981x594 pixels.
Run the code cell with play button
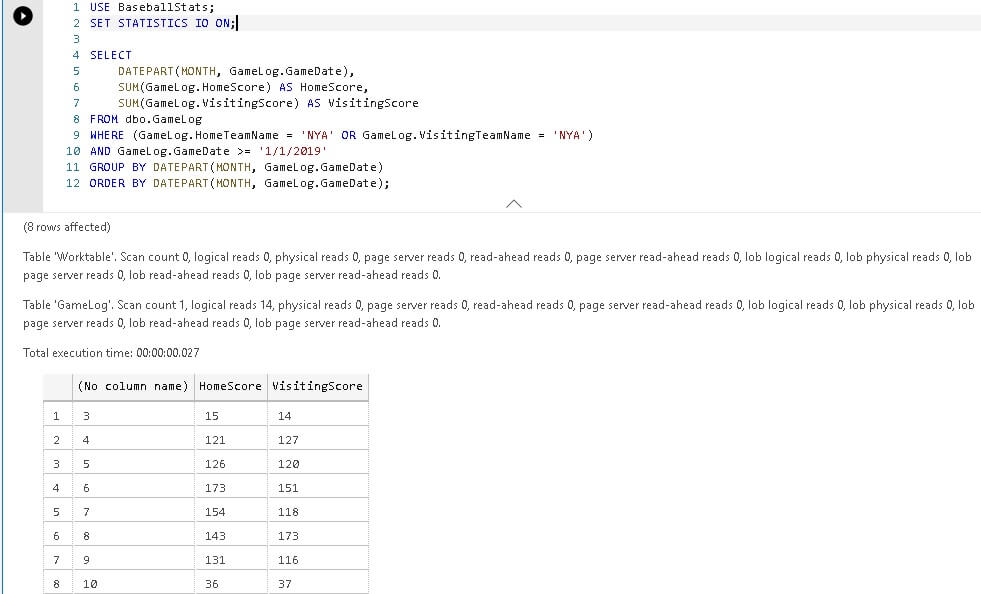(23, 16)
